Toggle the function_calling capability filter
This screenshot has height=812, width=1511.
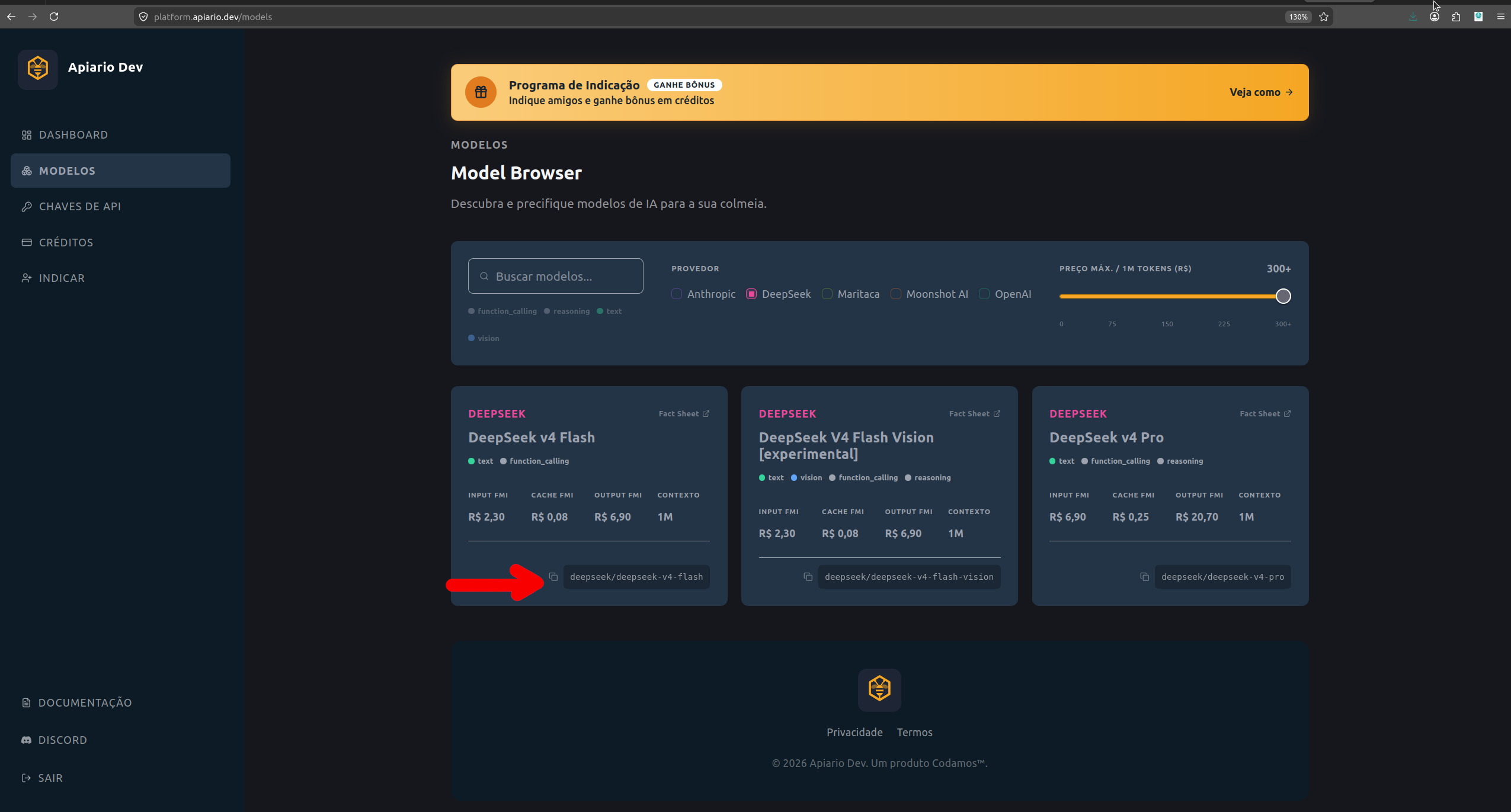point(502,311)
